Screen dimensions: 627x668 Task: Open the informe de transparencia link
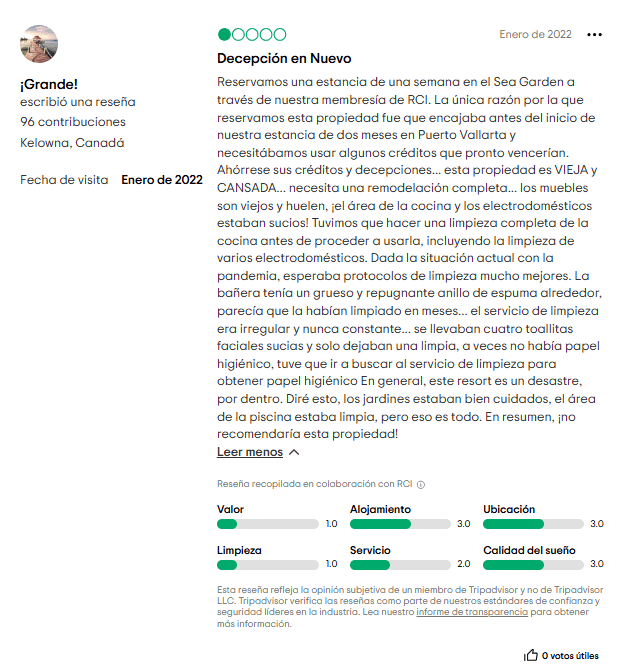click(472, 611)
